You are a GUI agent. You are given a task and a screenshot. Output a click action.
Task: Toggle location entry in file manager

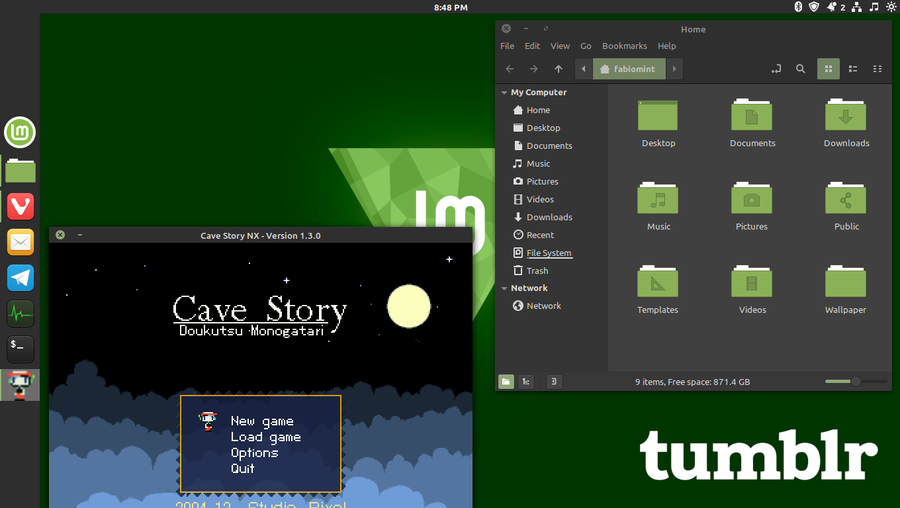point(776,69)
